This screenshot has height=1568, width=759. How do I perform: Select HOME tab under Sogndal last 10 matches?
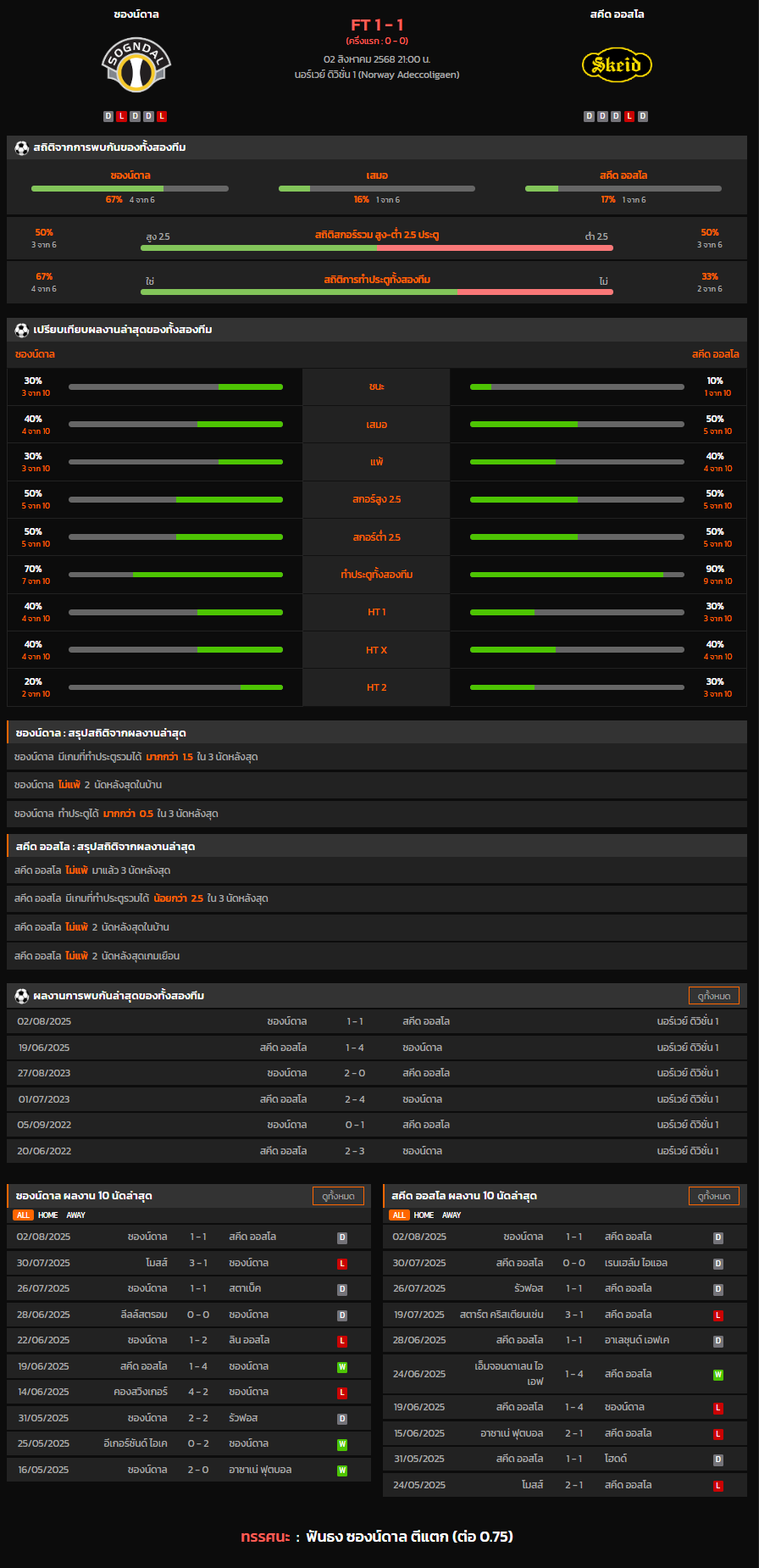point(48,1215)
